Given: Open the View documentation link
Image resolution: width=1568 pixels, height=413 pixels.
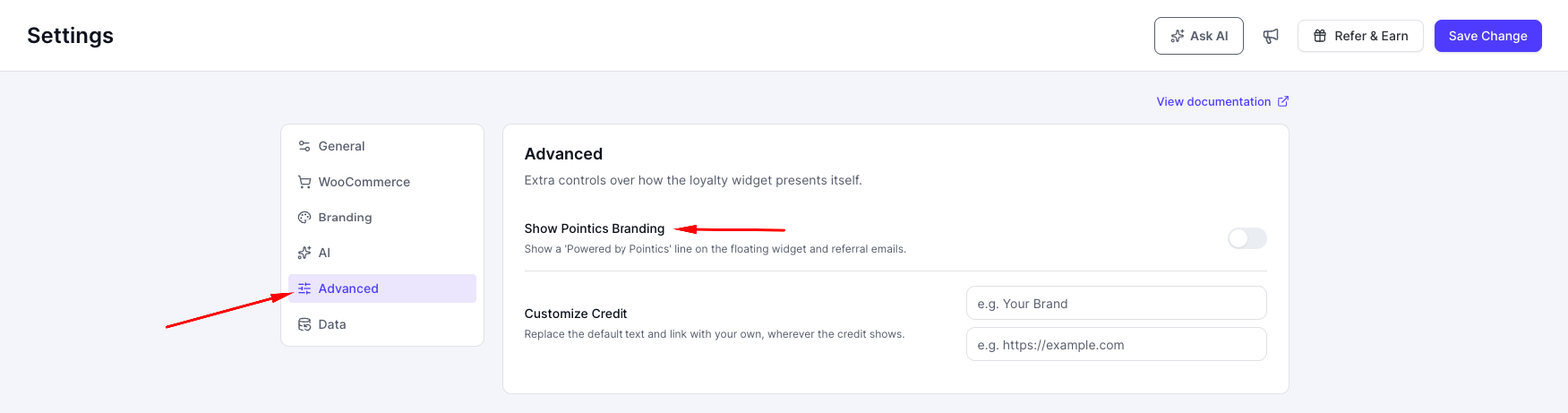Looking at the screenshot, I should pos(1213,101).
